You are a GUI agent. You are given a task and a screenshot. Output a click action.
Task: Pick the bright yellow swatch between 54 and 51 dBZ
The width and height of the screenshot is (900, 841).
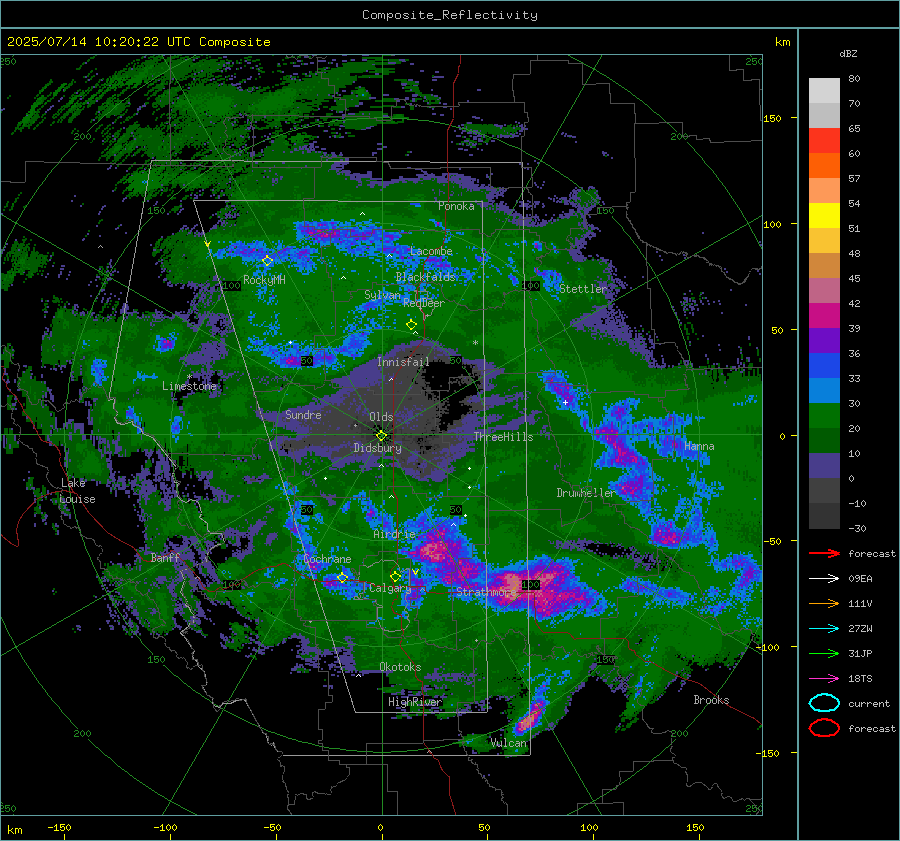[824, 216]
